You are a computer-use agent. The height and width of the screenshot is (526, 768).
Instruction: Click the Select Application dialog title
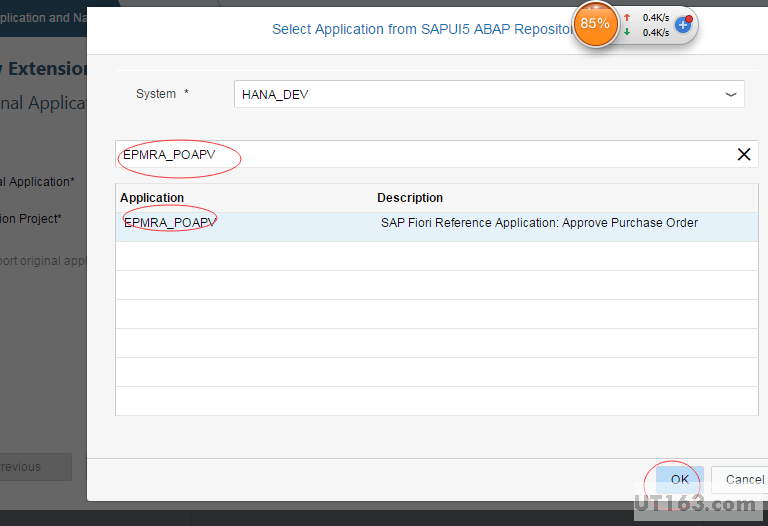(x=420, y=30)
